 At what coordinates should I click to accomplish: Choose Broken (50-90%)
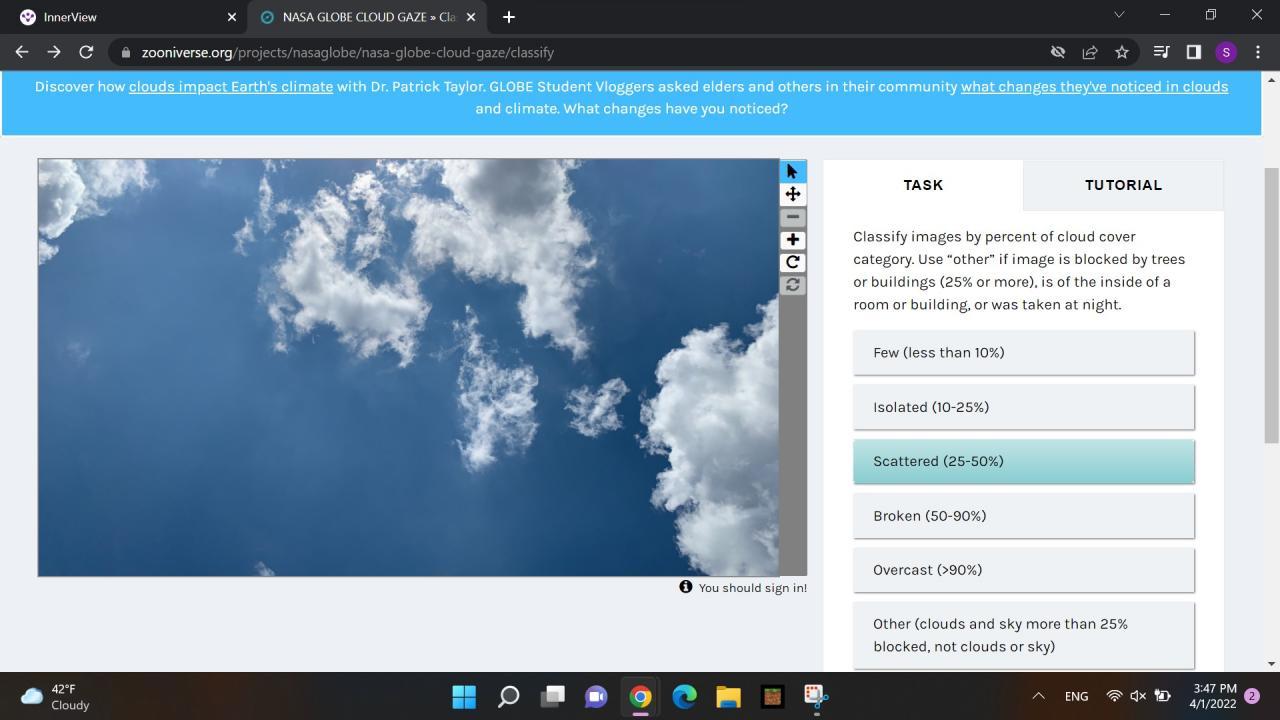1023,516
